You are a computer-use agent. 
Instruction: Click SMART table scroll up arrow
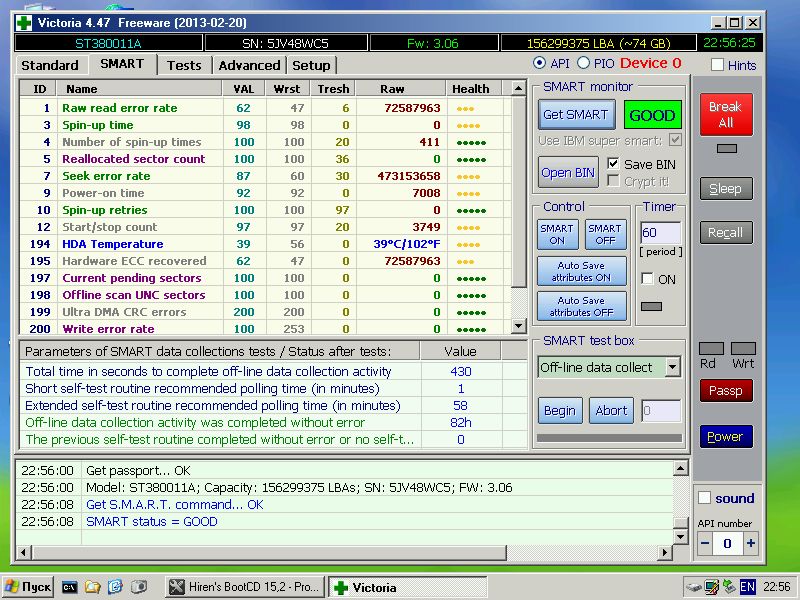pos(518,88)
